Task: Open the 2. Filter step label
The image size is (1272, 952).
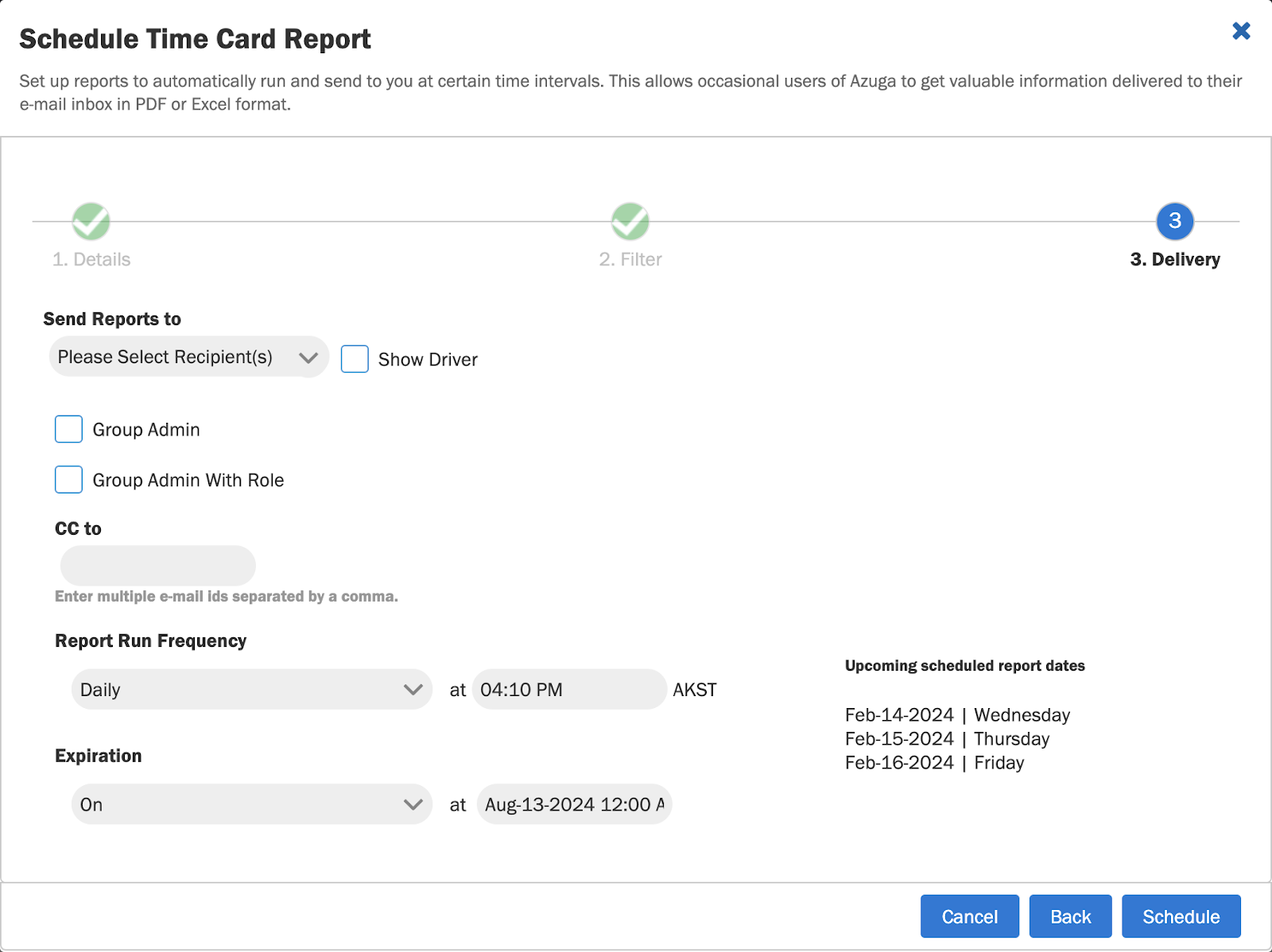Action: 630,260
